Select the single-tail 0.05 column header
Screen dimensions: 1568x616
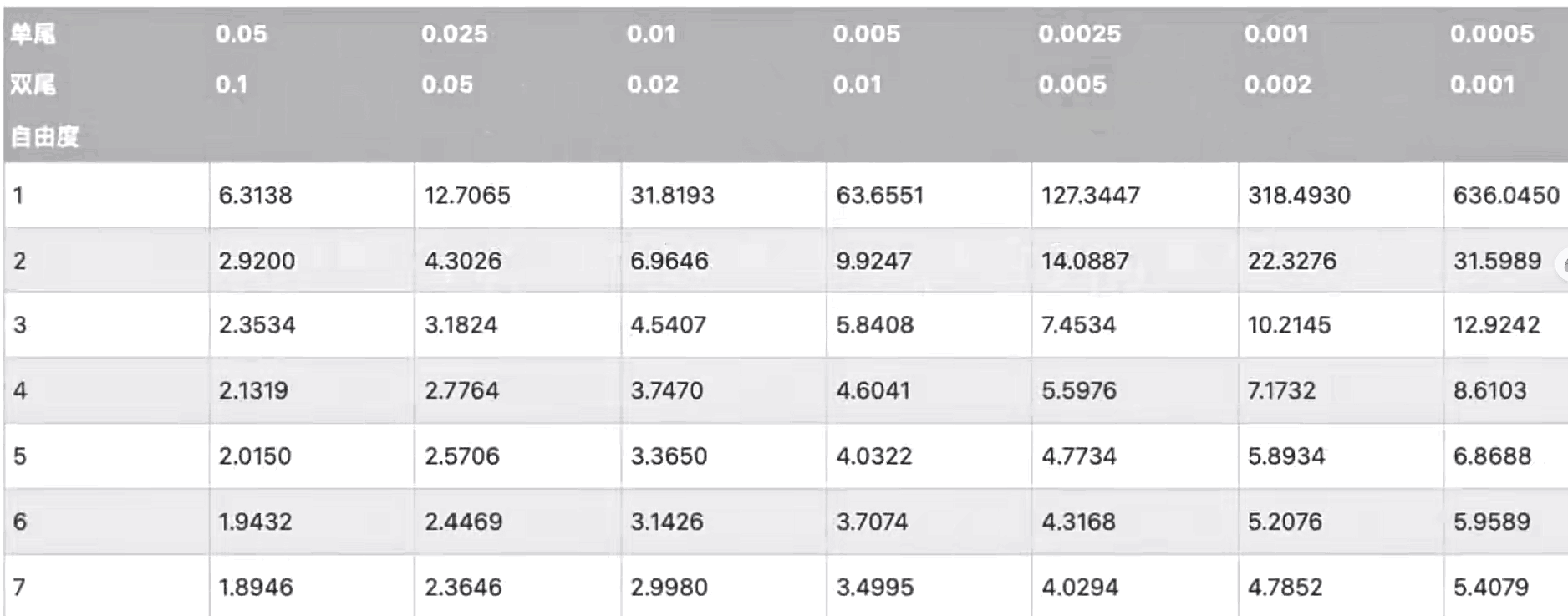(242, 34)
